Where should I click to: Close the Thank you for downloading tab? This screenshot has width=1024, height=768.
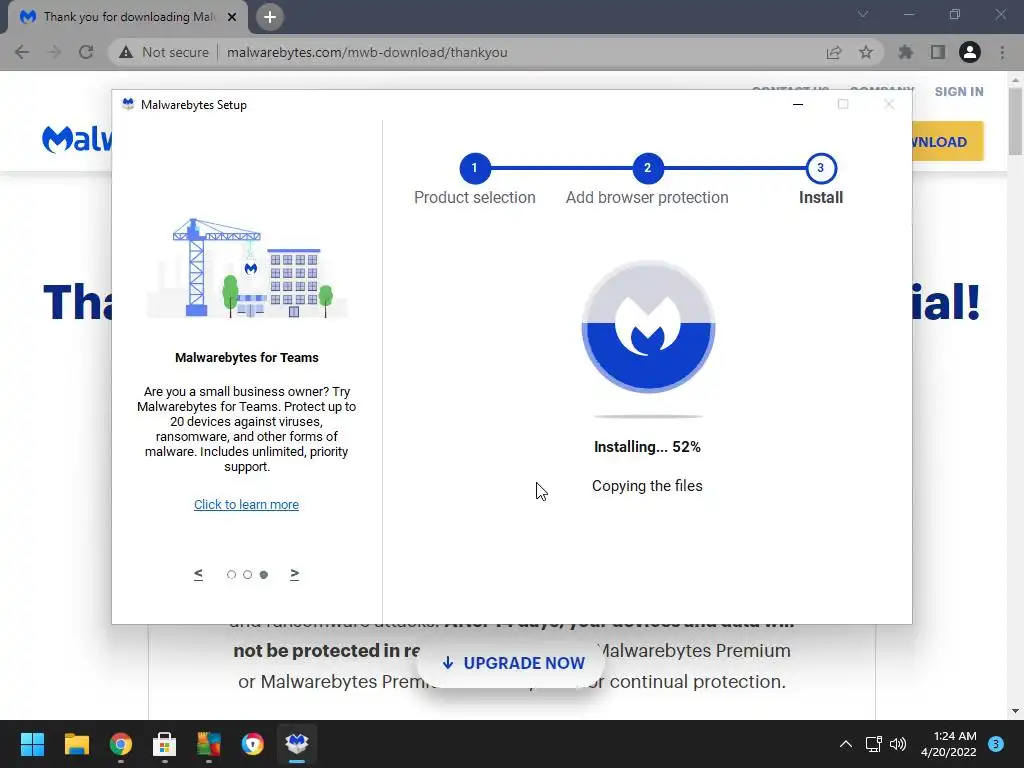click(x=232, y=17)
